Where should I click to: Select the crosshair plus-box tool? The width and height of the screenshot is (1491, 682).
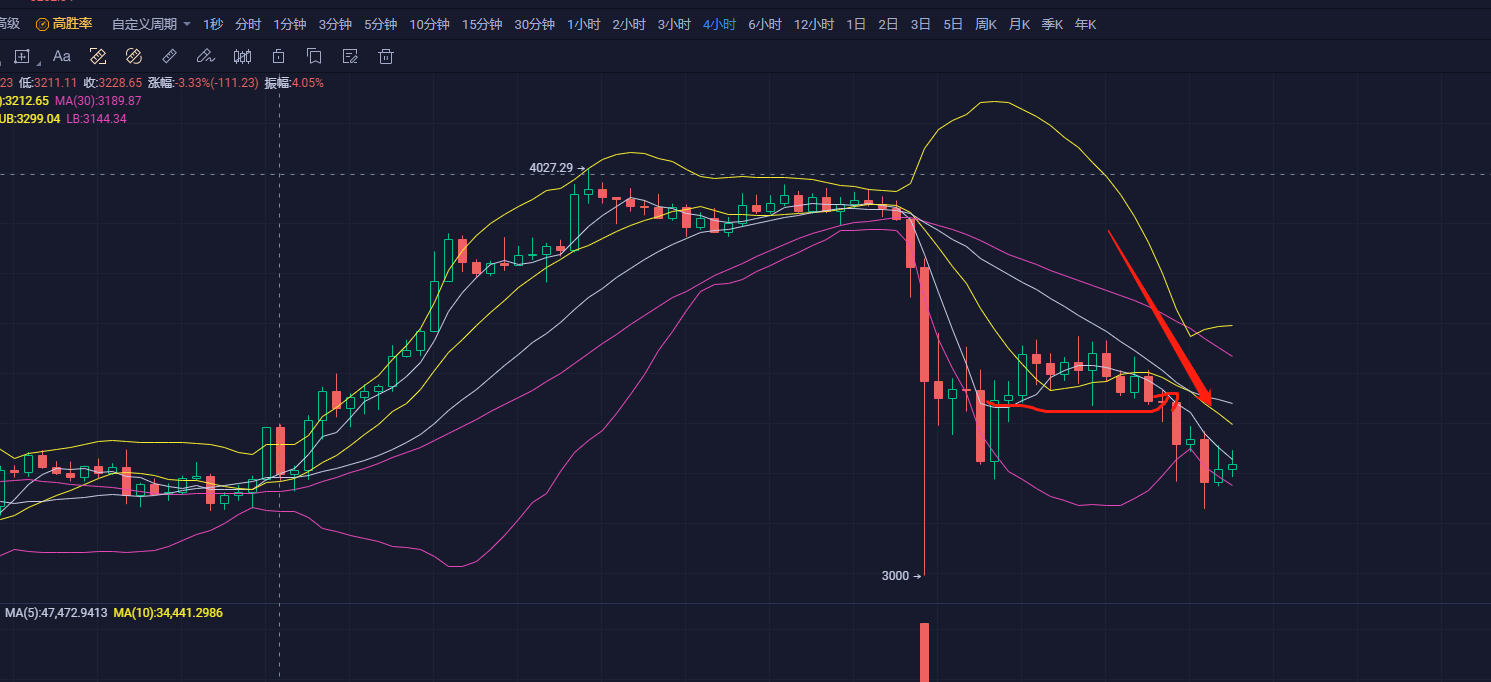tap(23, 56)
